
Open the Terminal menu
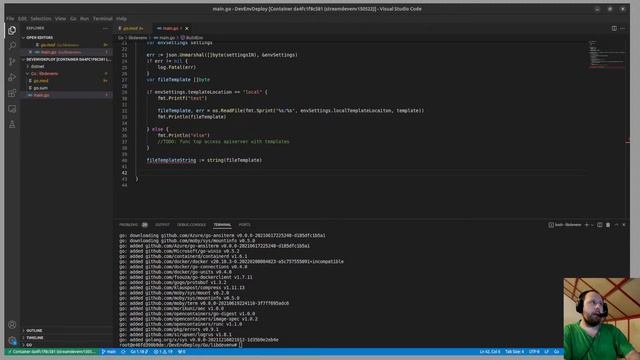pos(102,18)
